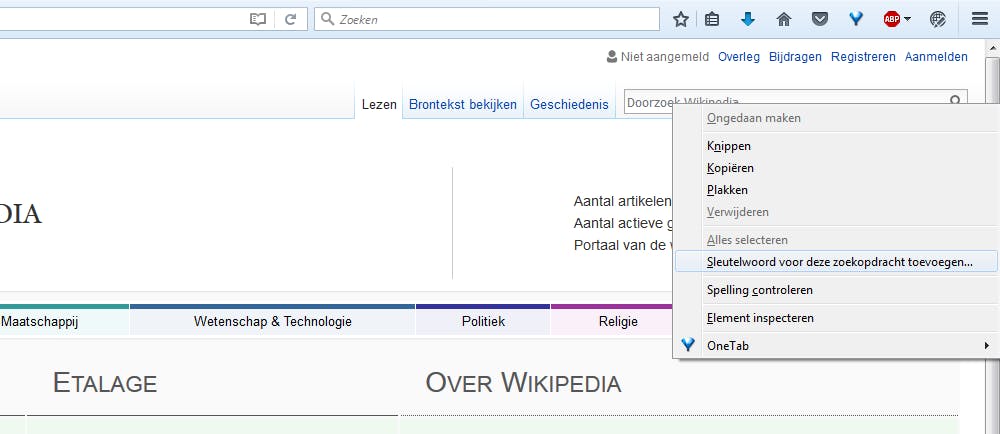Click the OneTab icon in context menu
Image resolution: width=1000 pixels, height=434 pixels.
coord(688,345)
